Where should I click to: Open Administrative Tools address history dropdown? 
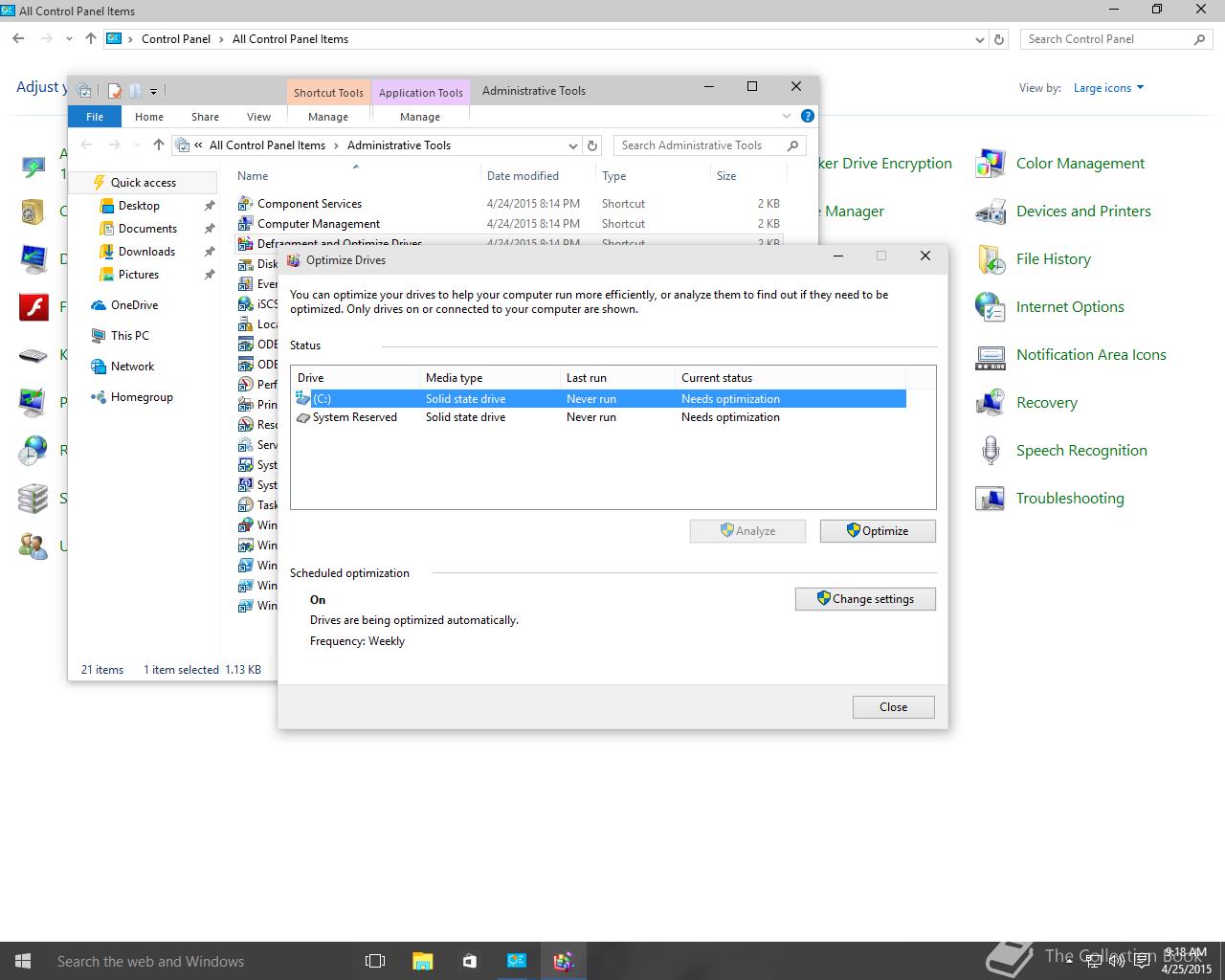pos(573,146)
